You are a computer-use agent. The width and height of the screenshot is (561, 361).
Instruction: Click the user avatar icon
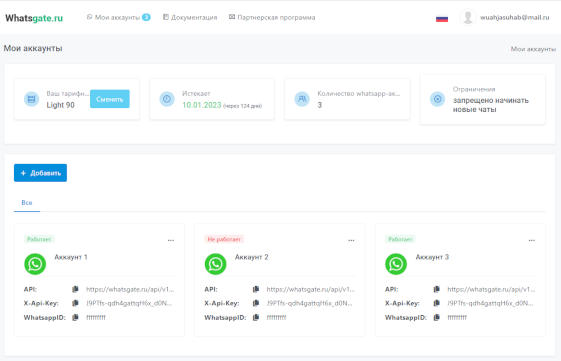pyautogui.click(x=468, y=17)
